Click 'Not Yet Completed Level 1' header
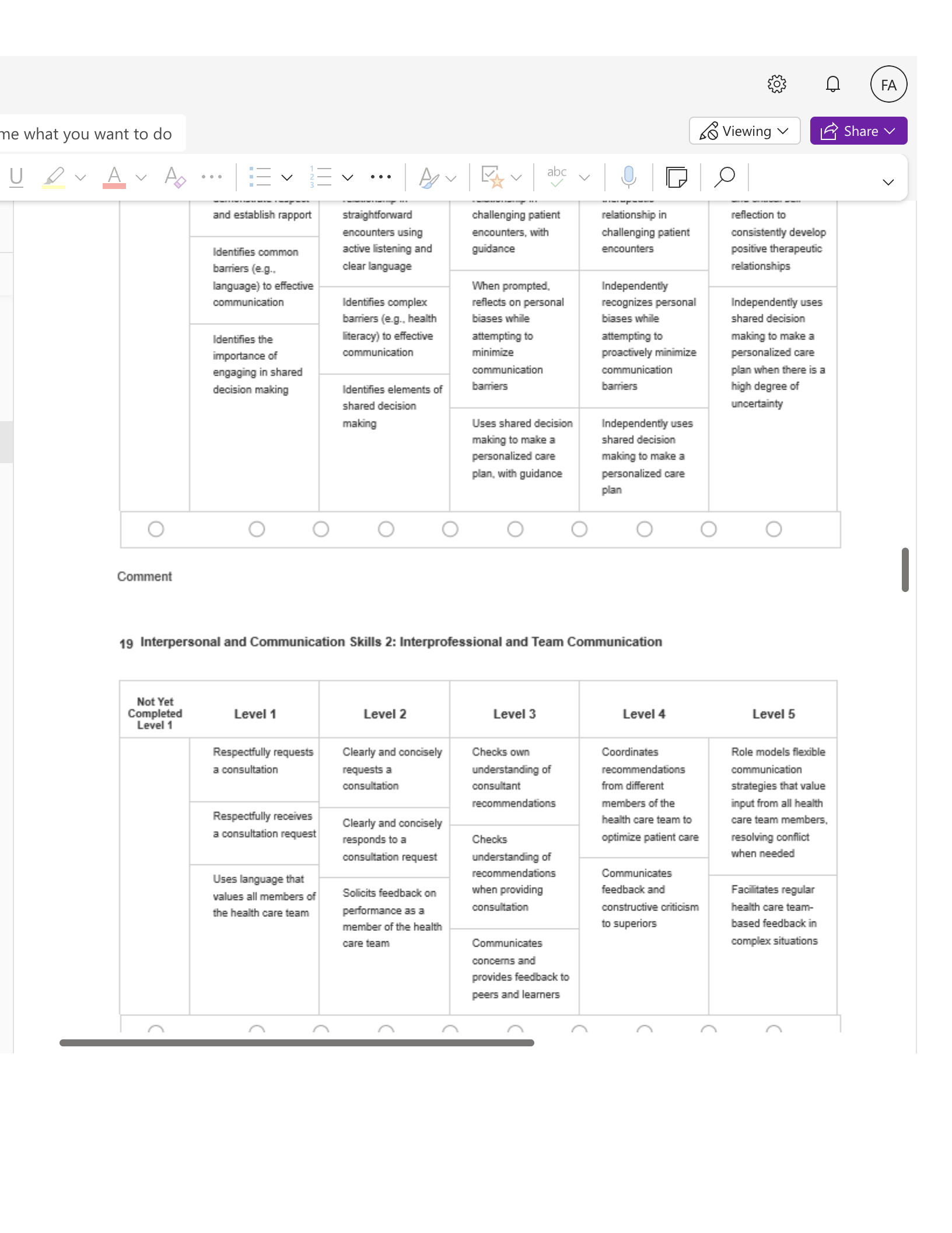Image resolution: width=952 pixels, height=1233 pixels. [155, 713]
